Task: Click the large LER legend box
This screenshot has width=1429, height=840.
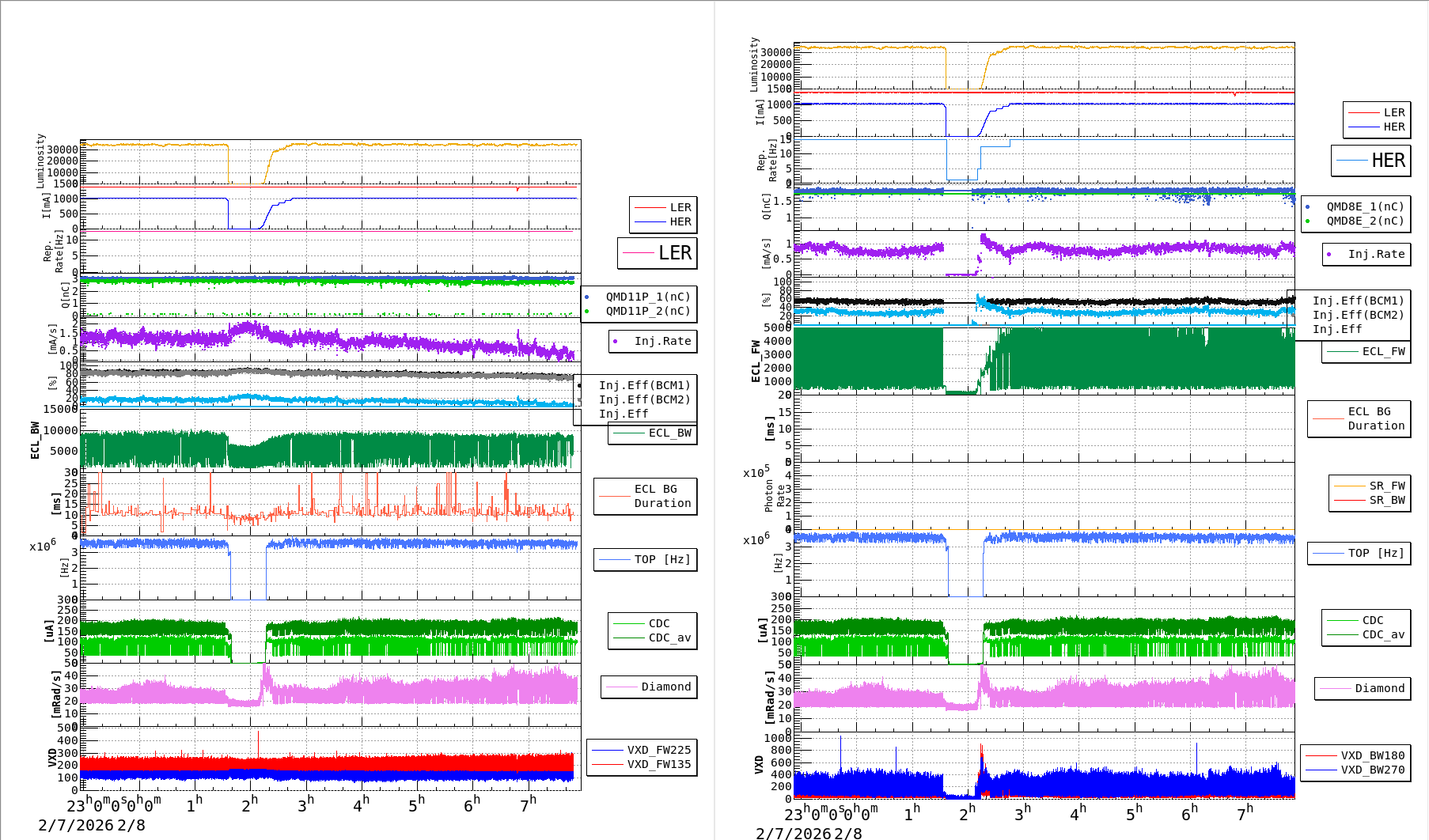Action: coord(658,253)
